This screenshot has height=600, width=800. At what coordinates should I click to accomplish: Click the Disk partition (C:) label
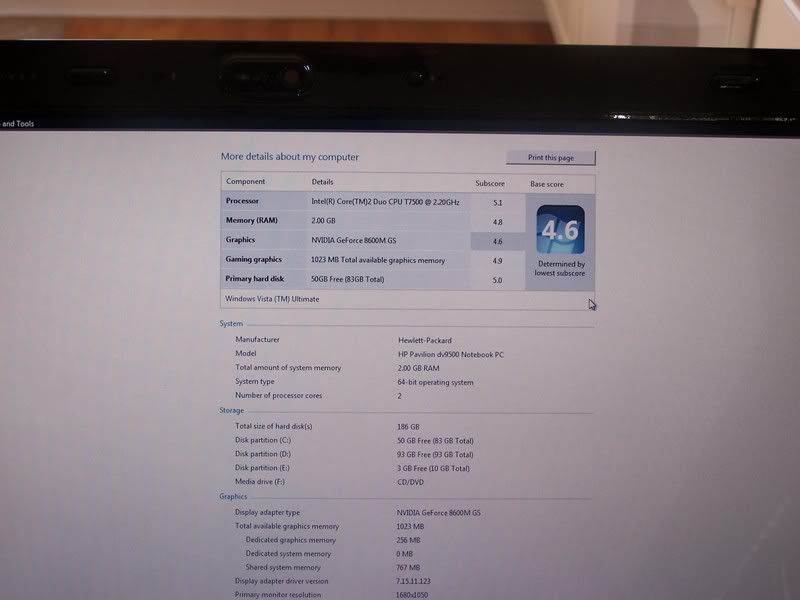(x=263, y=440)
